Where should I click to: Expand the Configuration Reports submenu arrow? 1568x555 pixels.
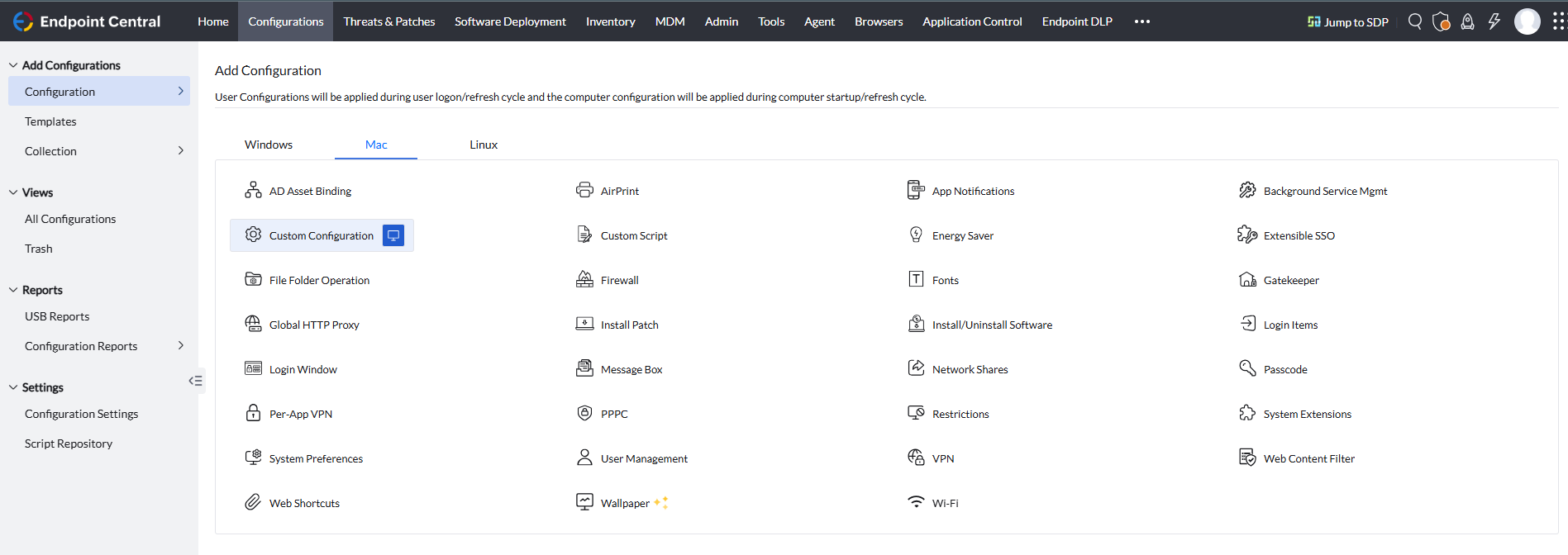181,345
